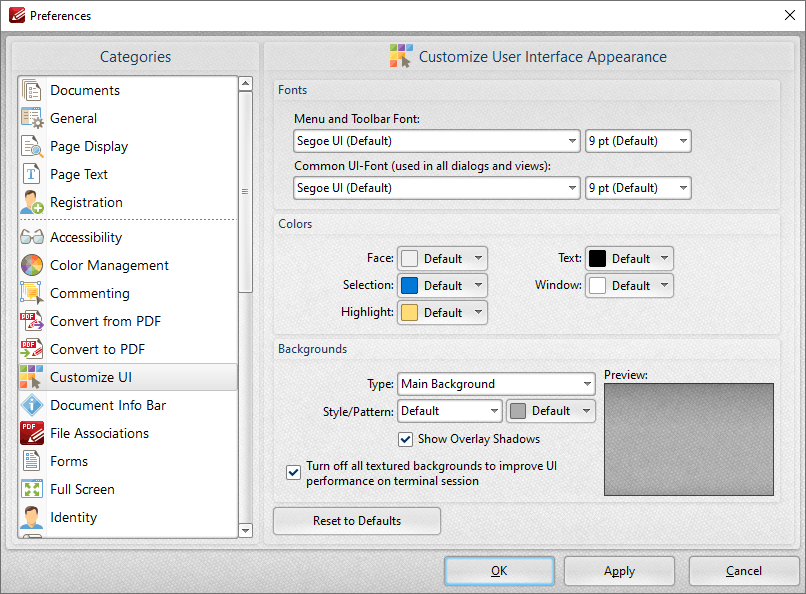Select the Page Display category label

tap(89, 146)
